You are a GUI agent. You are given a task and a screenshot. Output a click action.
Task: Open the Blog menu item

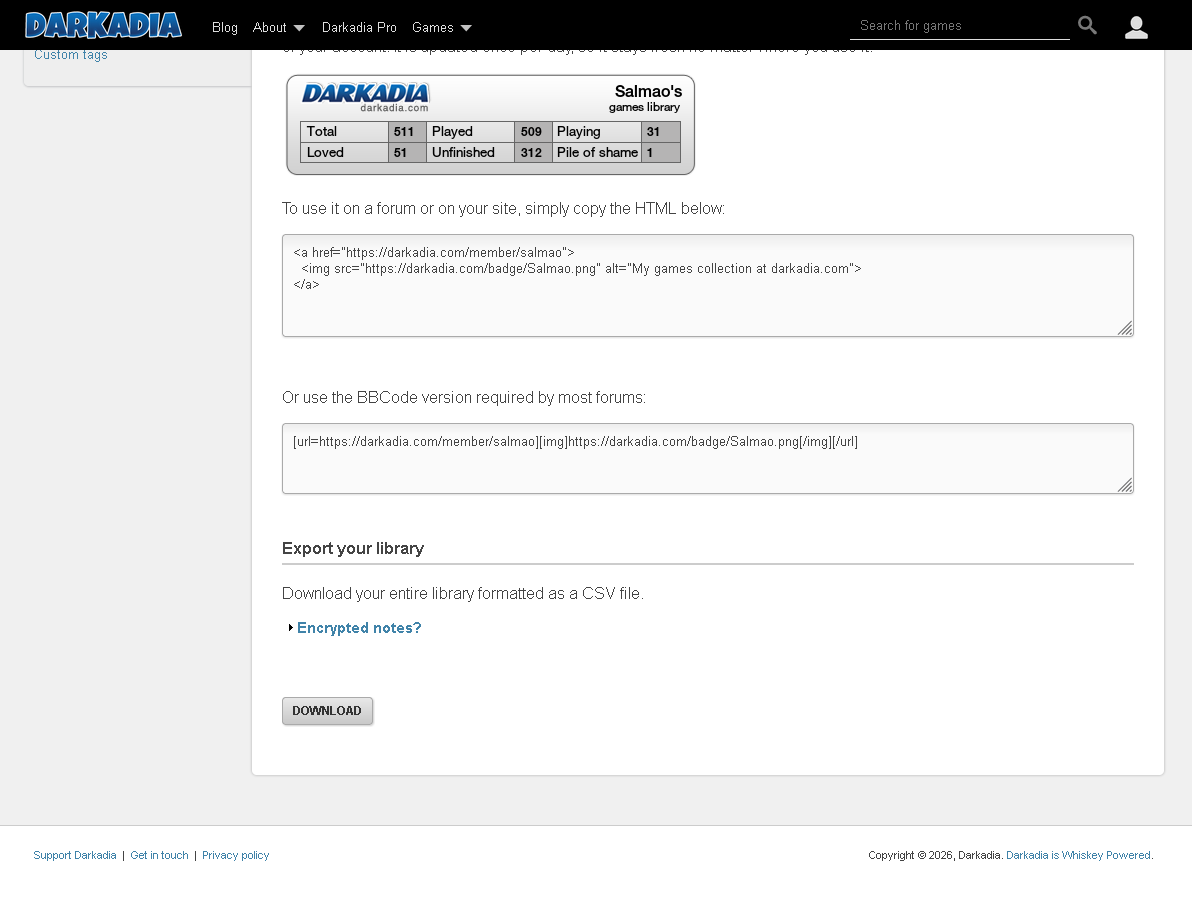click(224, 27)
